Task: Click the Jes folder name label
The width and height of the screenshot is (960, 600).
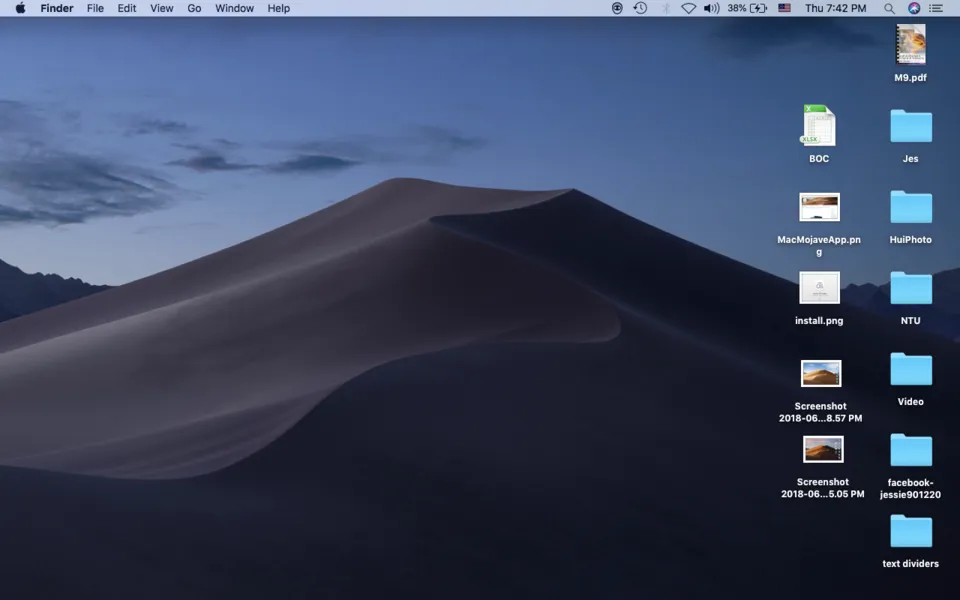Action: 910,159
